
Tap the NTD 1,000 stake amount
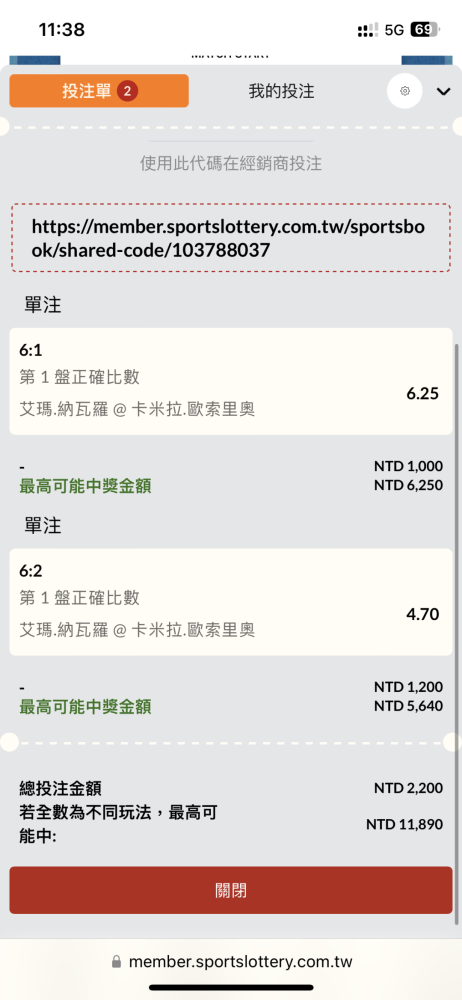point(408,466)
